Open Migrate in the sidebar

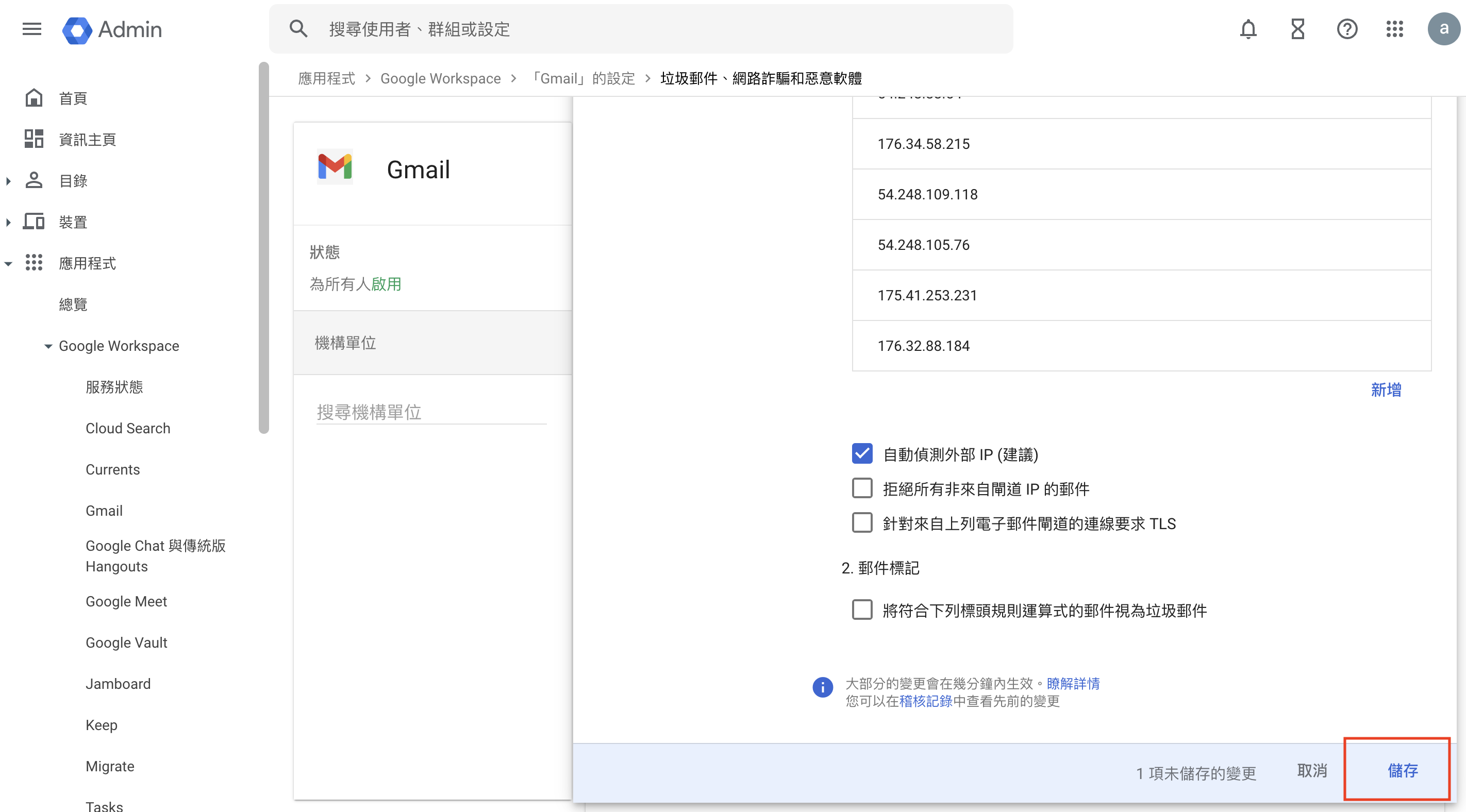pos(110,767)
